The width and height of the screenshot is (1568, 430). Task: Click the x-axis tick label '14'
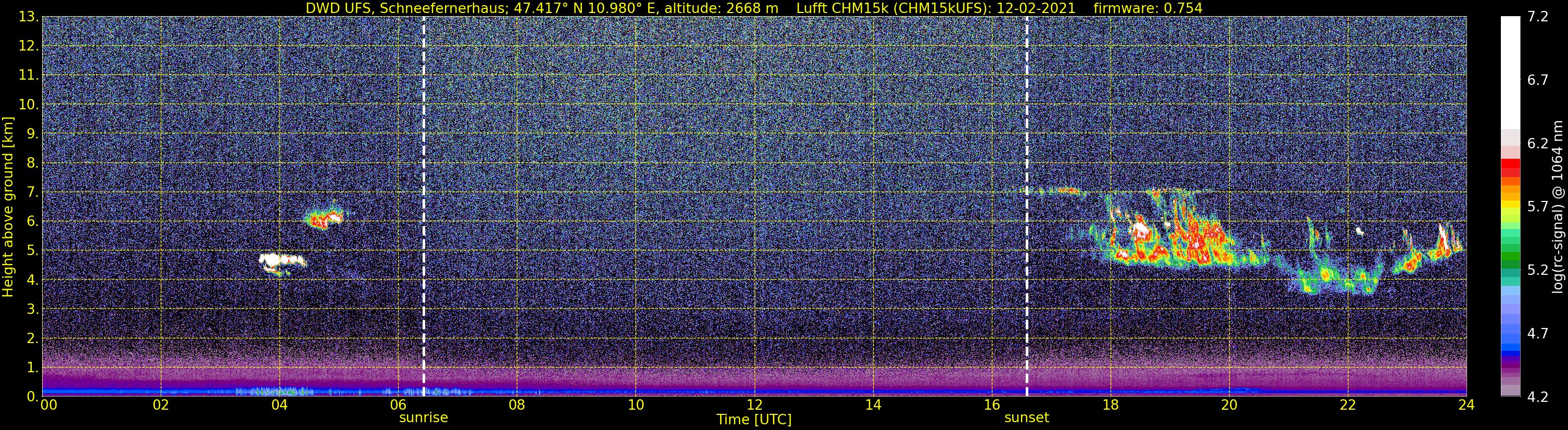click(x=873, y=406)
